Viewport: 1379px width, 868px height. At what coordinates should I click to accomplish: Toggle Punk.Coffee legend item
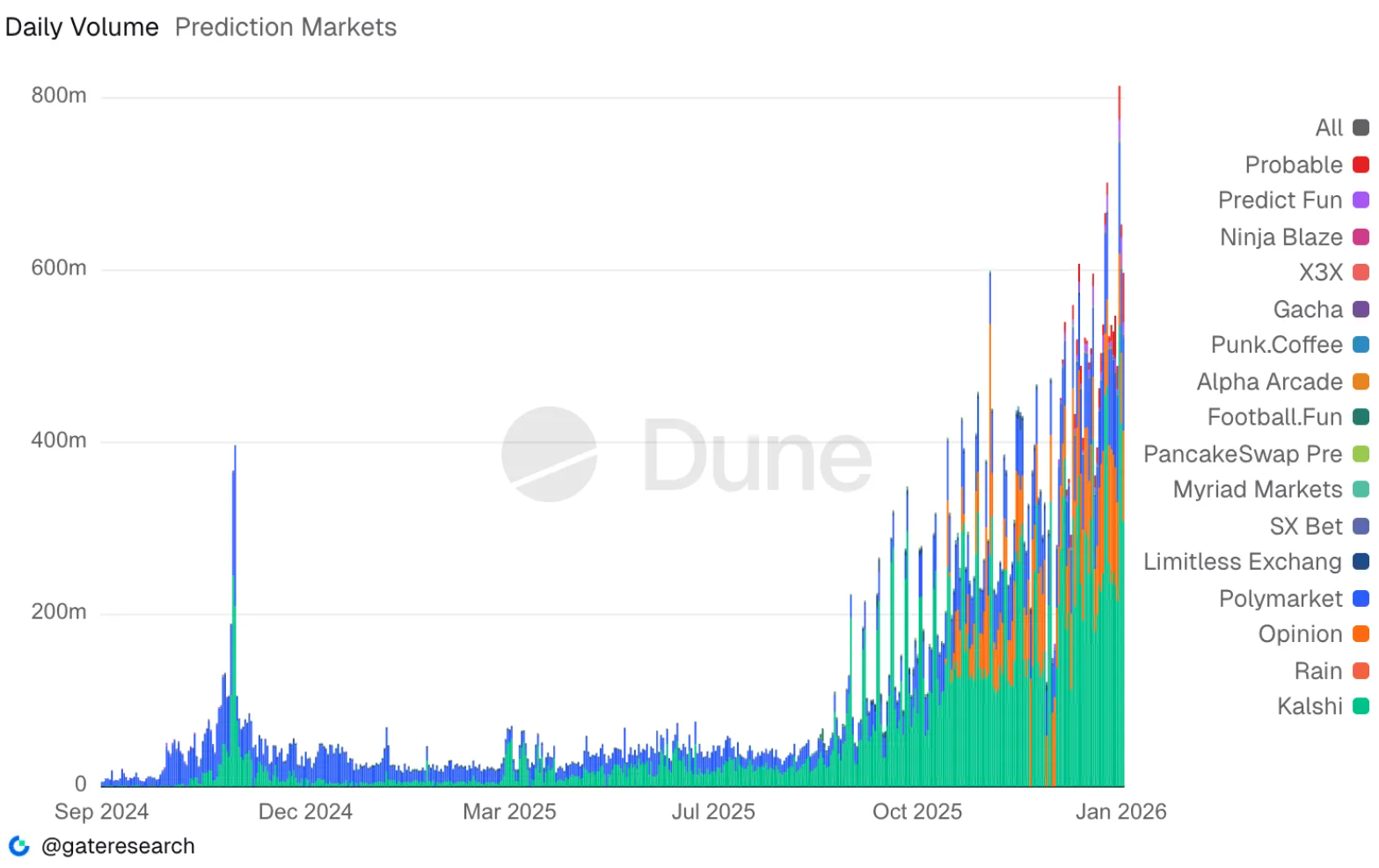(x=1276, y=345)
